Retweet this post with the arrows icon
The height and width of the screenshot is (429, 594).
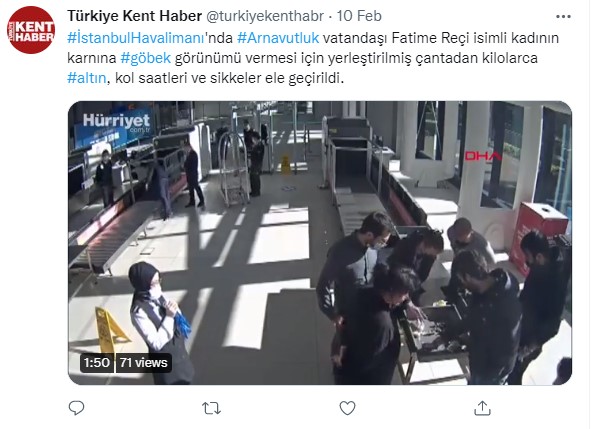pyautogui.click(x=211, y=408)
